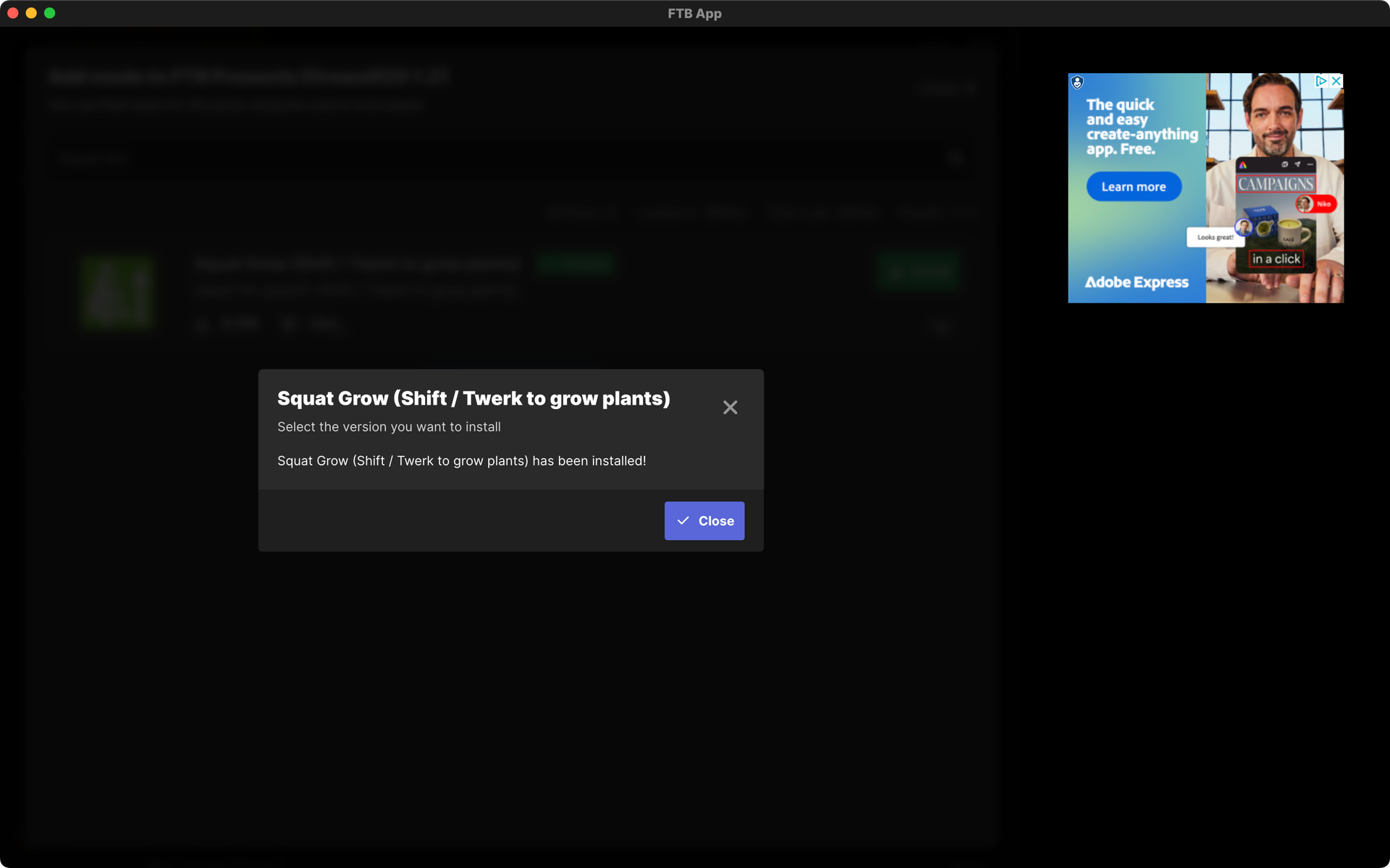Expand the version selector on the mod card
The height and width of the screenshot is (868, 1390).
click(x=943, y=326)
